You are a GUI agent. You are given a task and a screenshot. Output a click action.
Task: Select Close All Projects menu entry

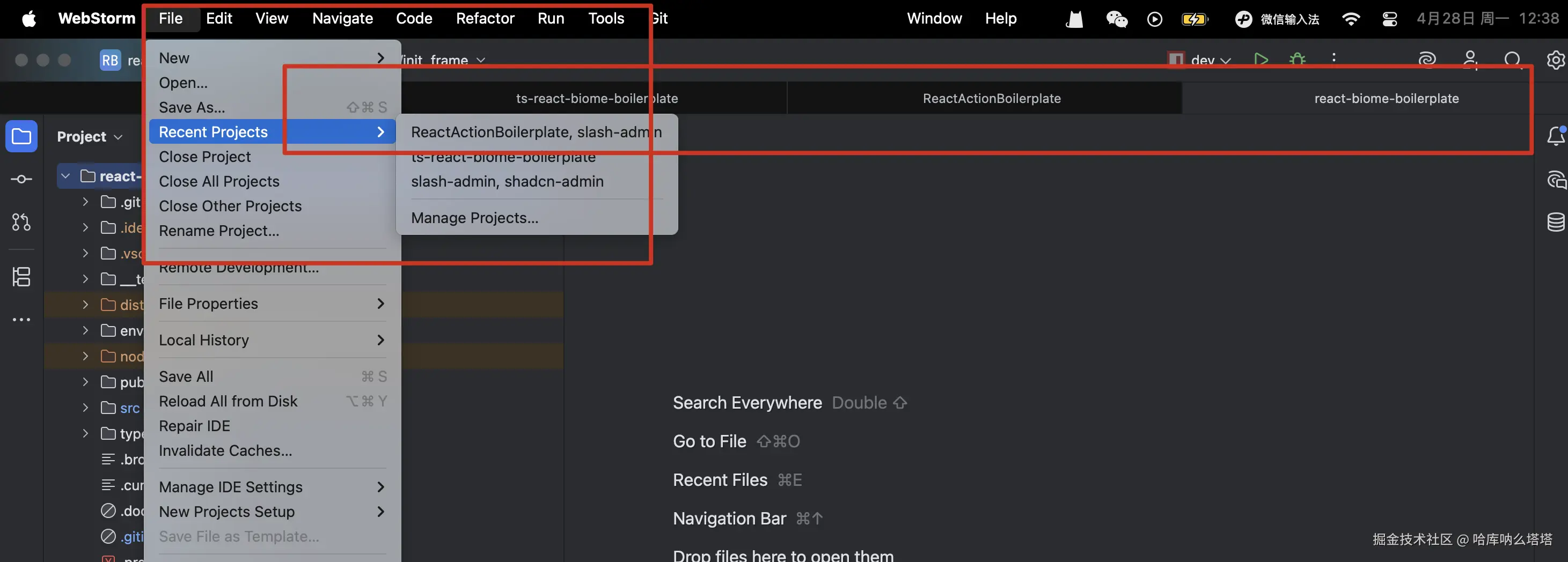click(x=272, y=181)
